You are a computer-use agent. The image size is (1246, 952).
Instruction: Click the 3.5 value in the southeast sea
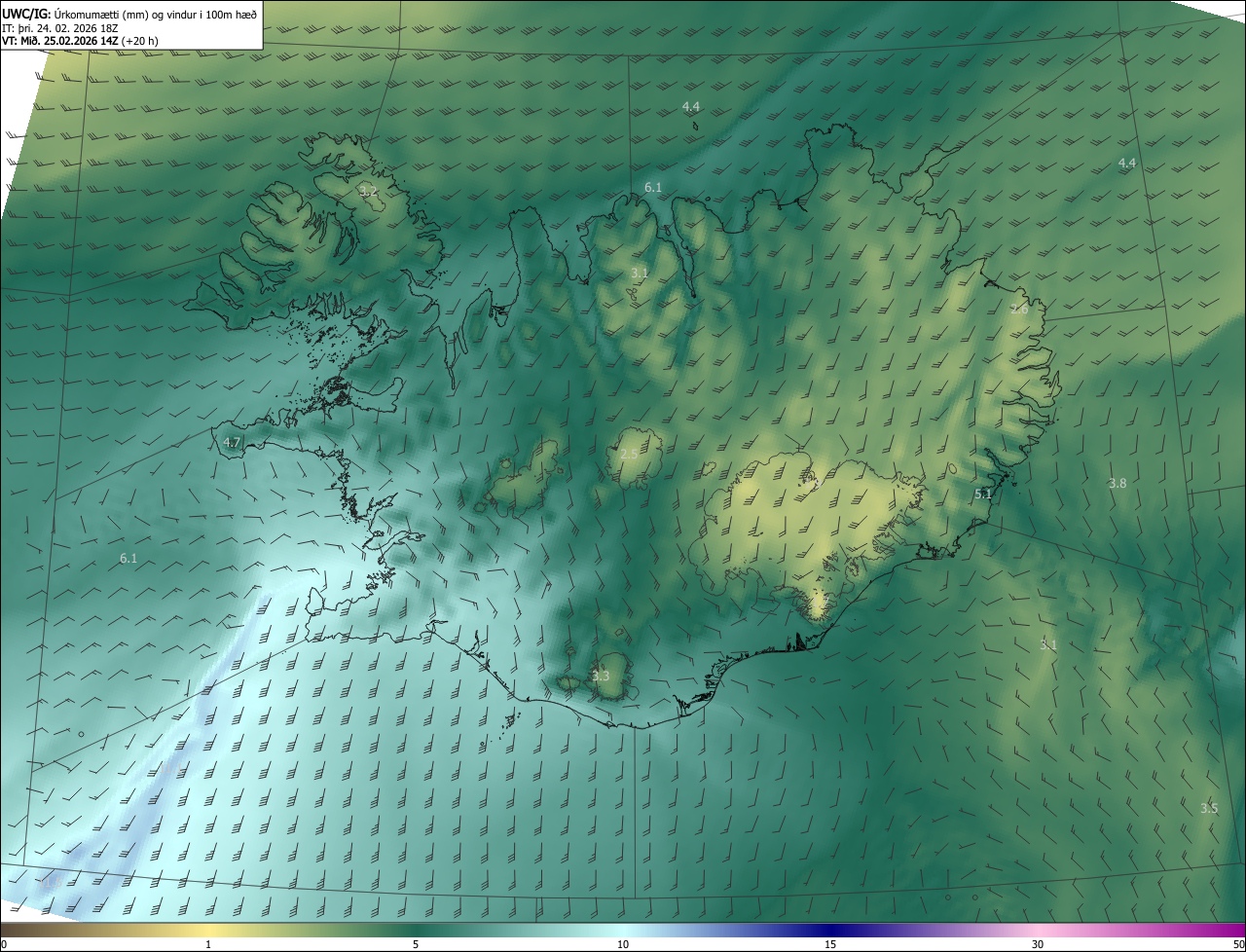[1209, 808]
